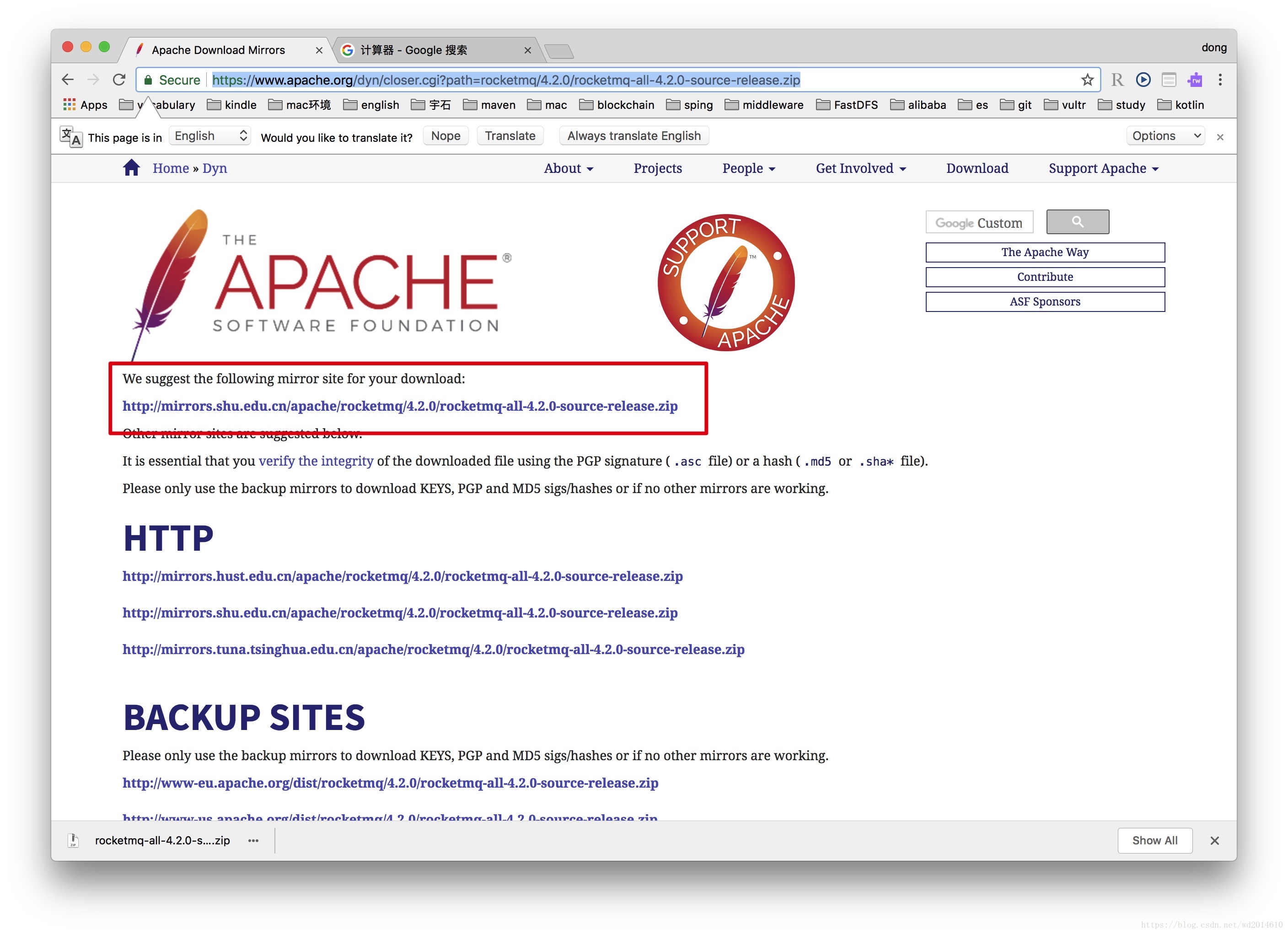Open the kotlin bookmarks folder
1288x934 pixels.
pos(1181,105)
